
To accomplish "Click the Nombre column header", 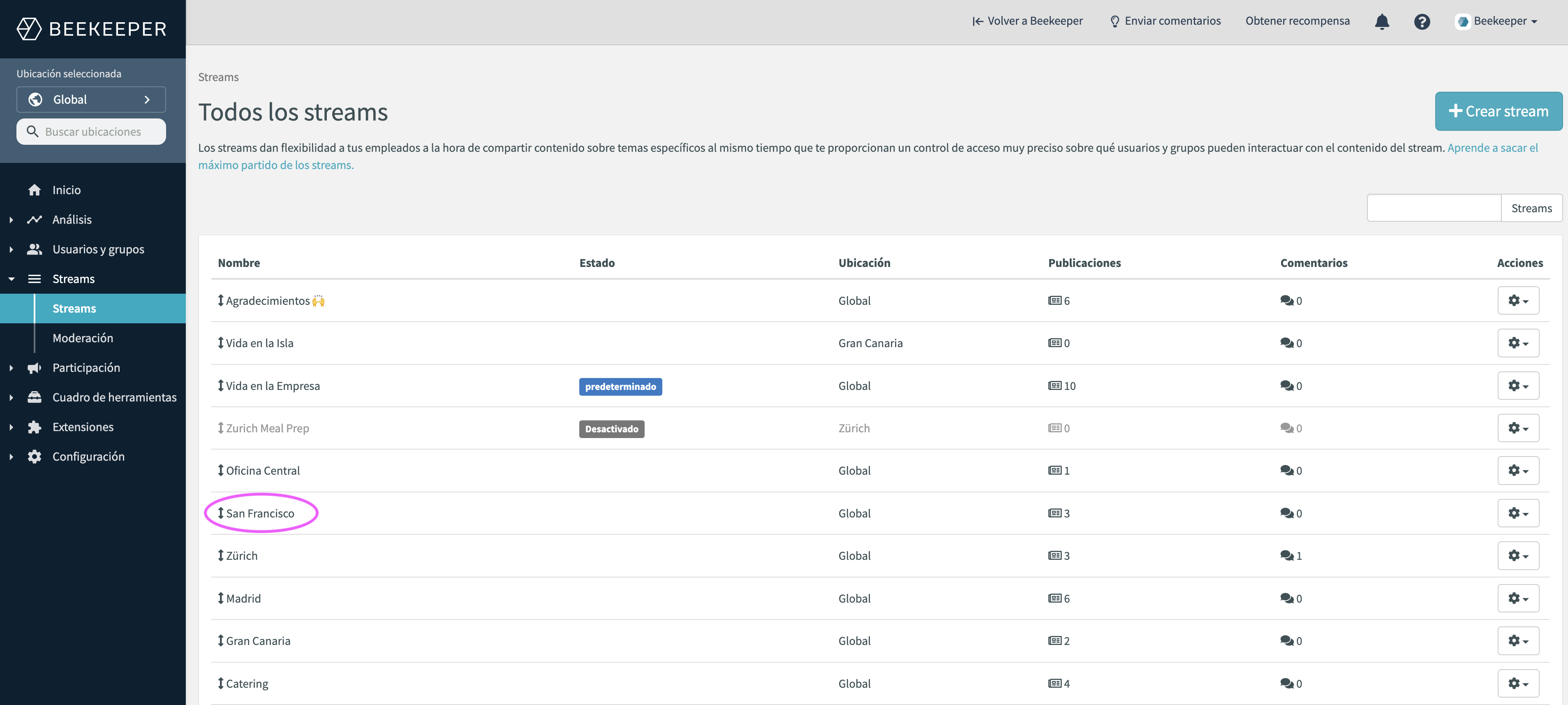I will 238,263.
